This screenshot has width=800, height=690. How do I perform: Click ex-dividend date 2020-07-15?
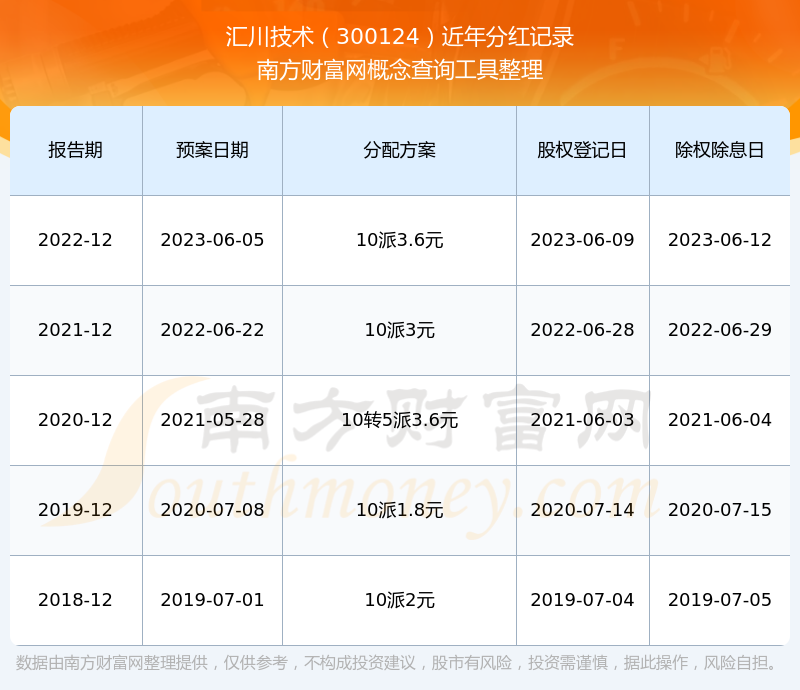coord(719,509)
